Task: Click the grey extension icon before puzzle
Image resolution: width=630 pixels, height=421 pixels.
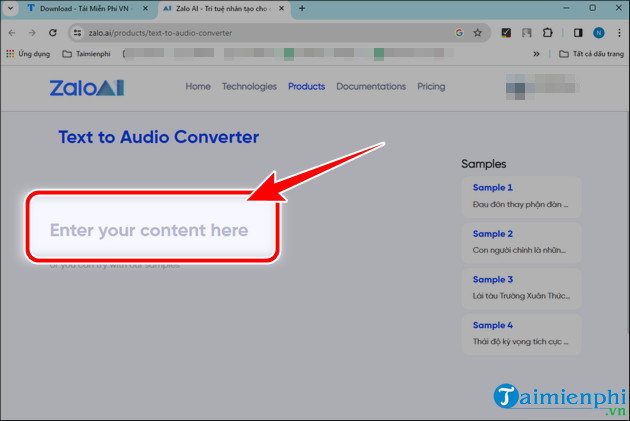Action: 526,33
